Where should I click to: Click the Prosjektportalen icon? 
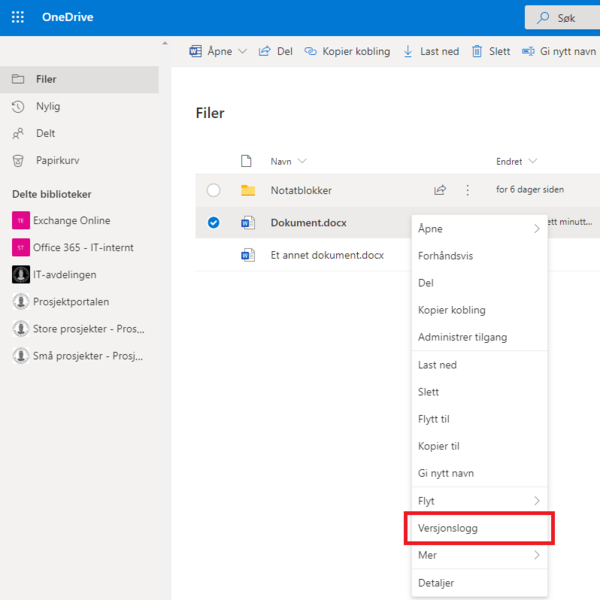click(21, 302)
